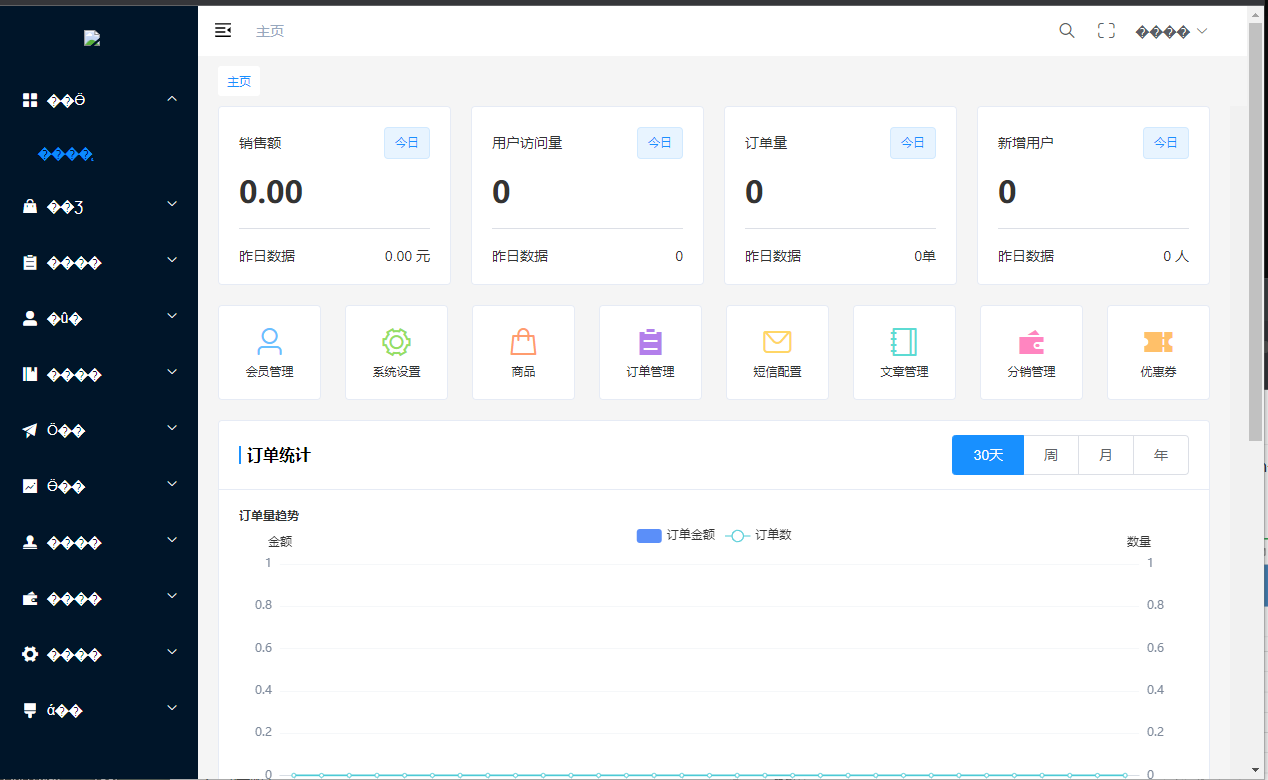Click the line chart icon in sidebar
The height and width of the screenshot is (780, 1268).
coord(30,487)
